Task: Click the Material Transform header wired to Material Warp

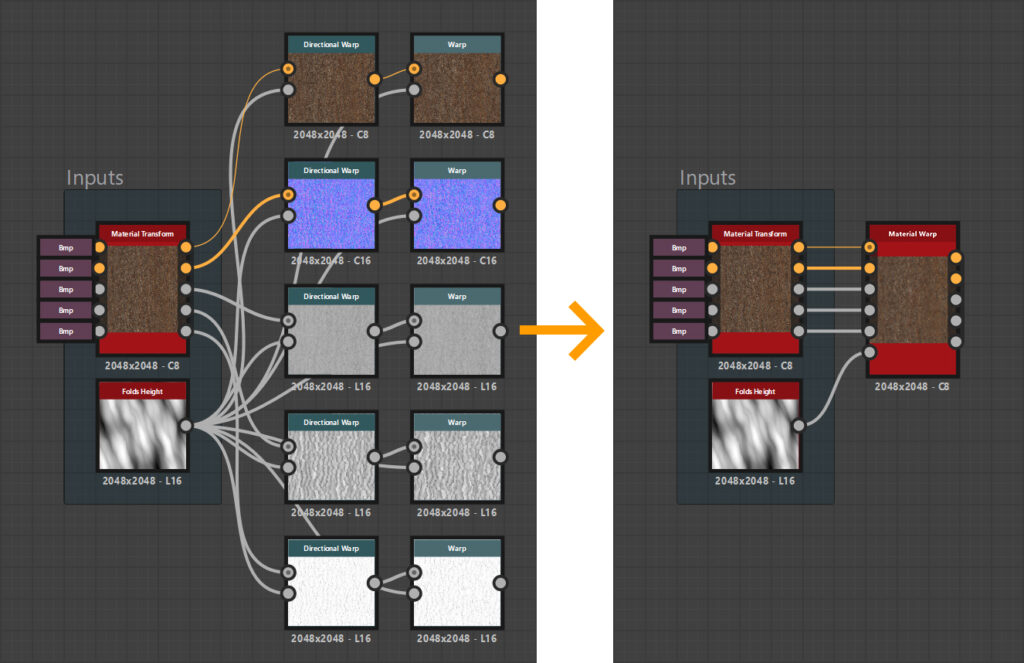Action: (755, 234)
